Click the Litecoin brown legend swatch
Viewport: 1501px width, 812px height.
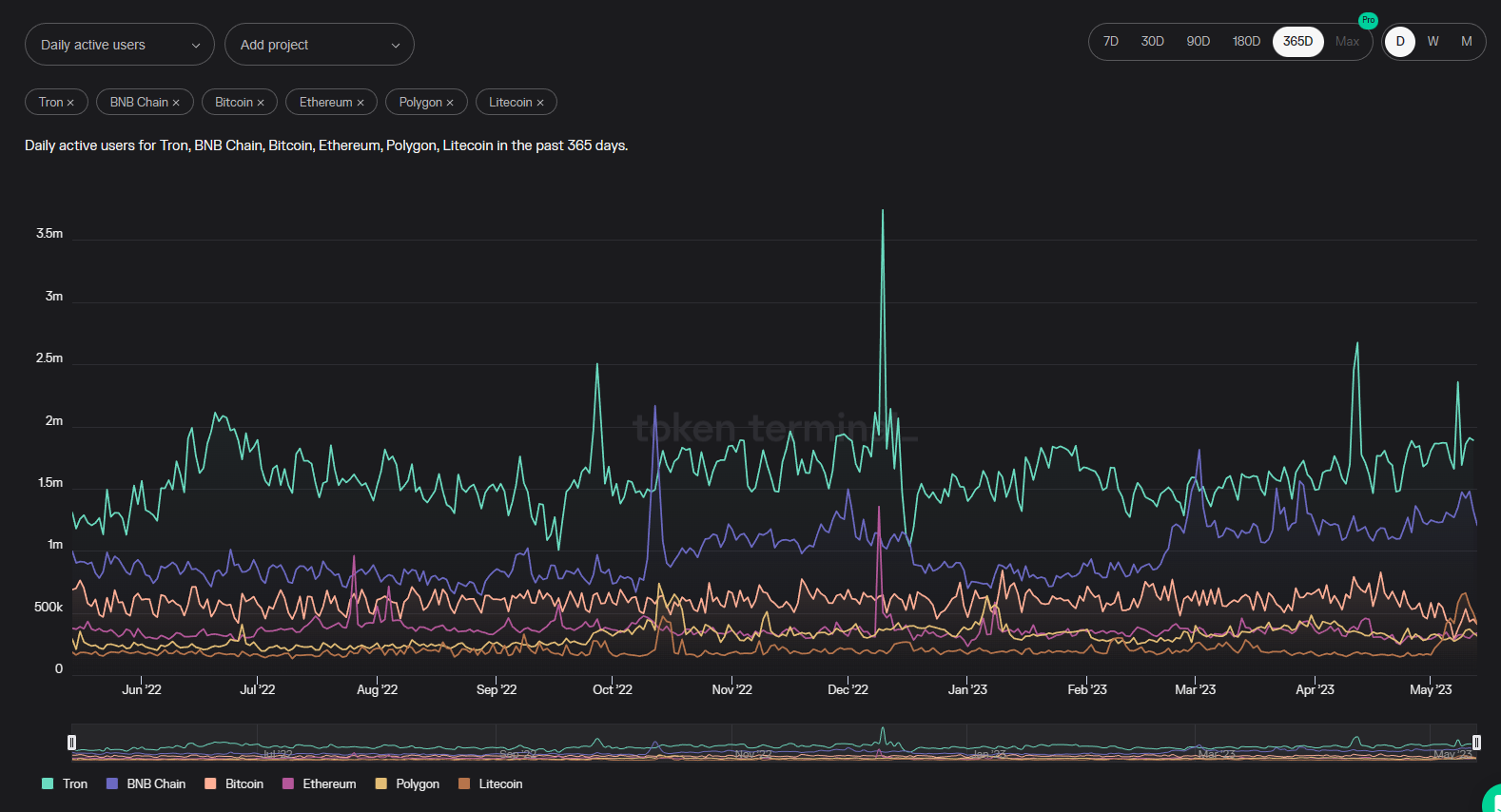click(464, 784)
